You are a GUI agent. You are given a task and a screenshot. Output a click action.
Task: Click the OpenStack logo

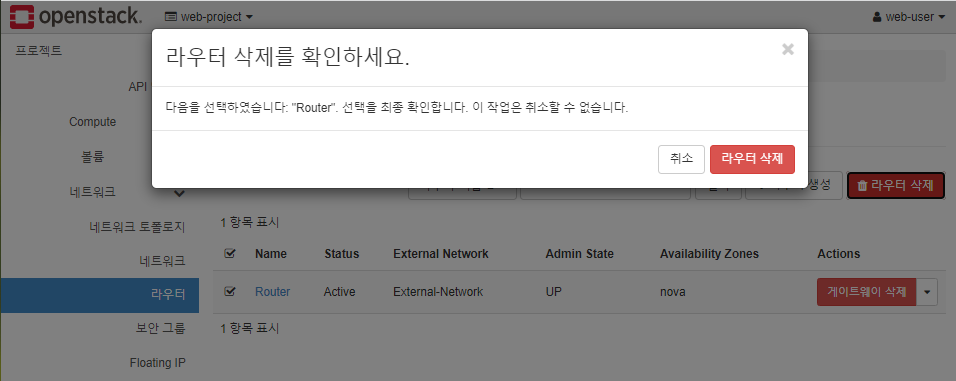pos(76,16)
